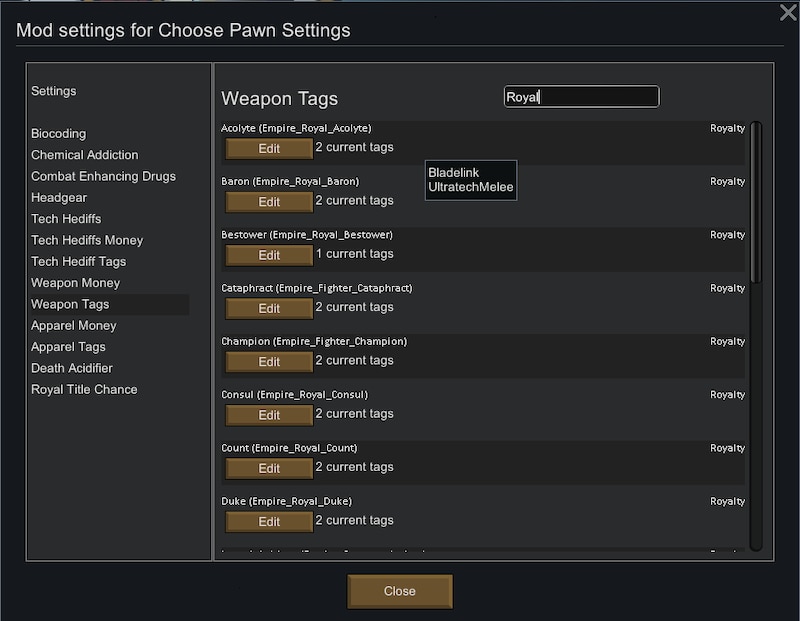The width and height of the screenshot is (800, 621).
Task: Edit weapon tags for Duke
Action: [269, 522]
